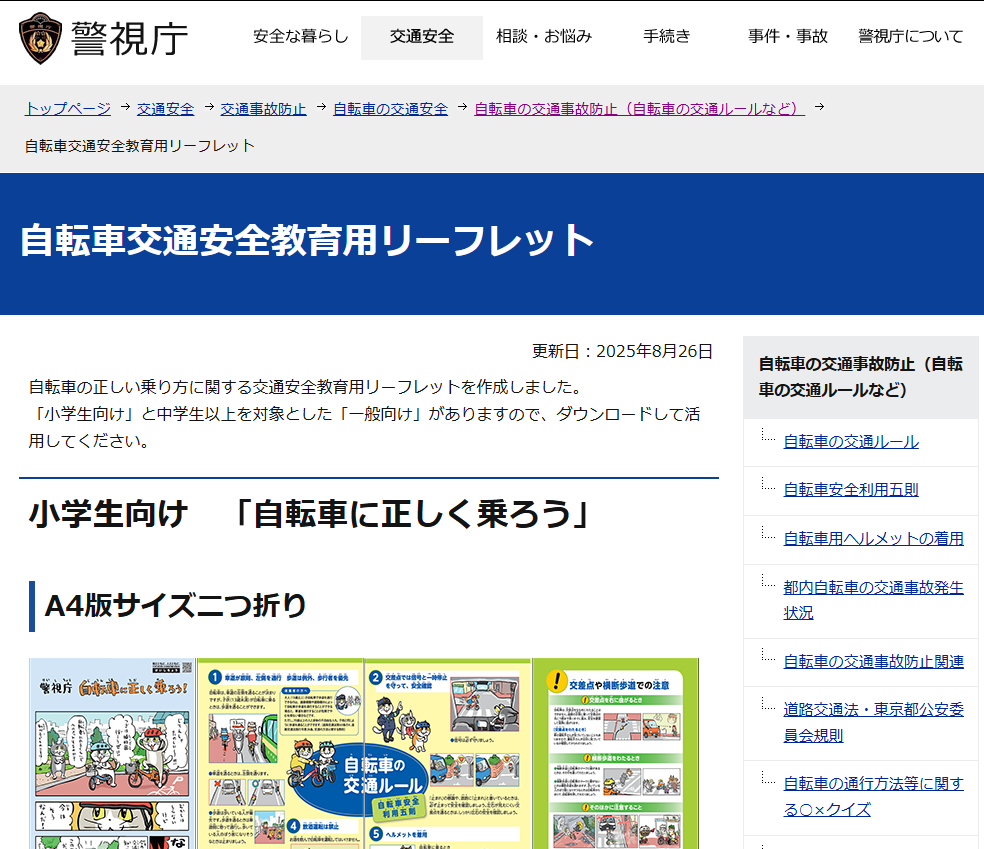Click the manga cover leaflet thumbnail image
Viewport: 984px width, 849px height.
(112, 753)
